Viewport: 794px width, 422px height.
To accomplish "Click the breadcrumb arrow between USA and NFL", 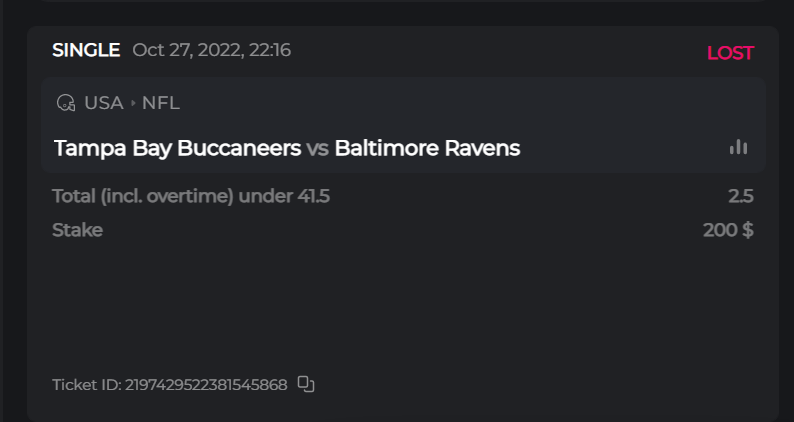I will (x=133, y=103).
